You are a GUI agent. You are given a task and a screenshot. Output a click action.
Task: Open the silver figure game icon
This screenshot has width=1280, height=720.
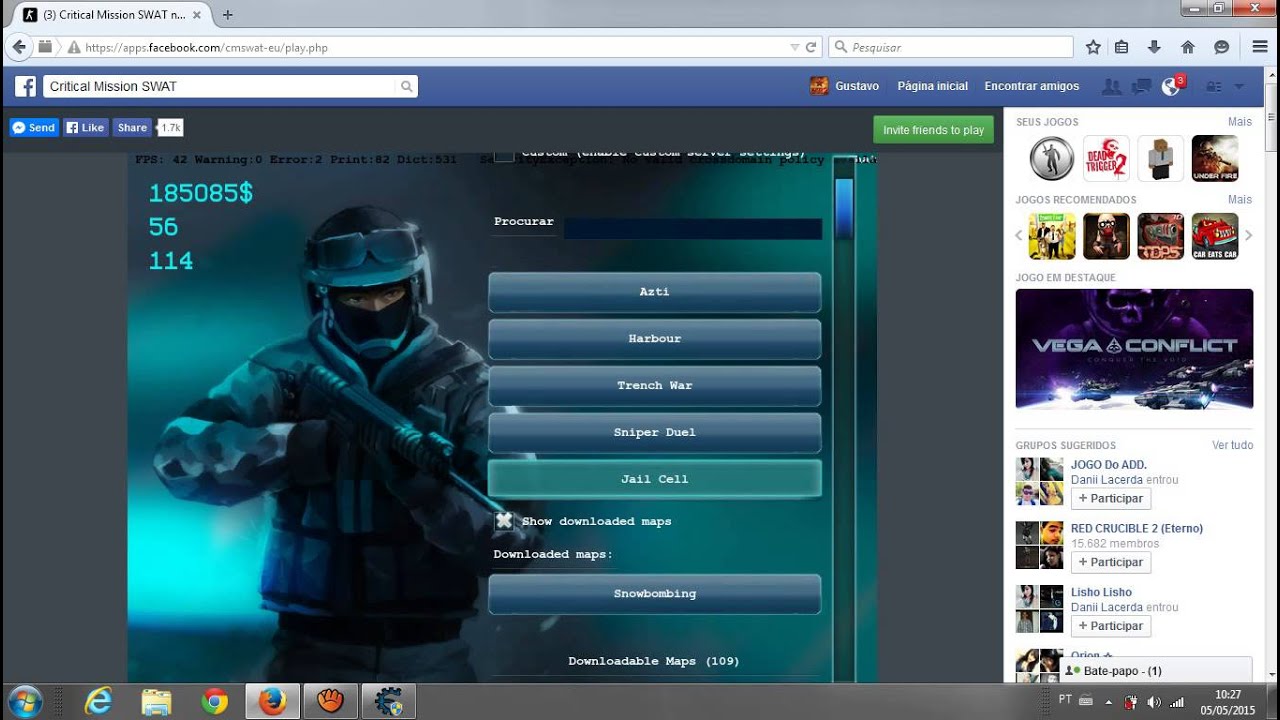click(1052, 158)
